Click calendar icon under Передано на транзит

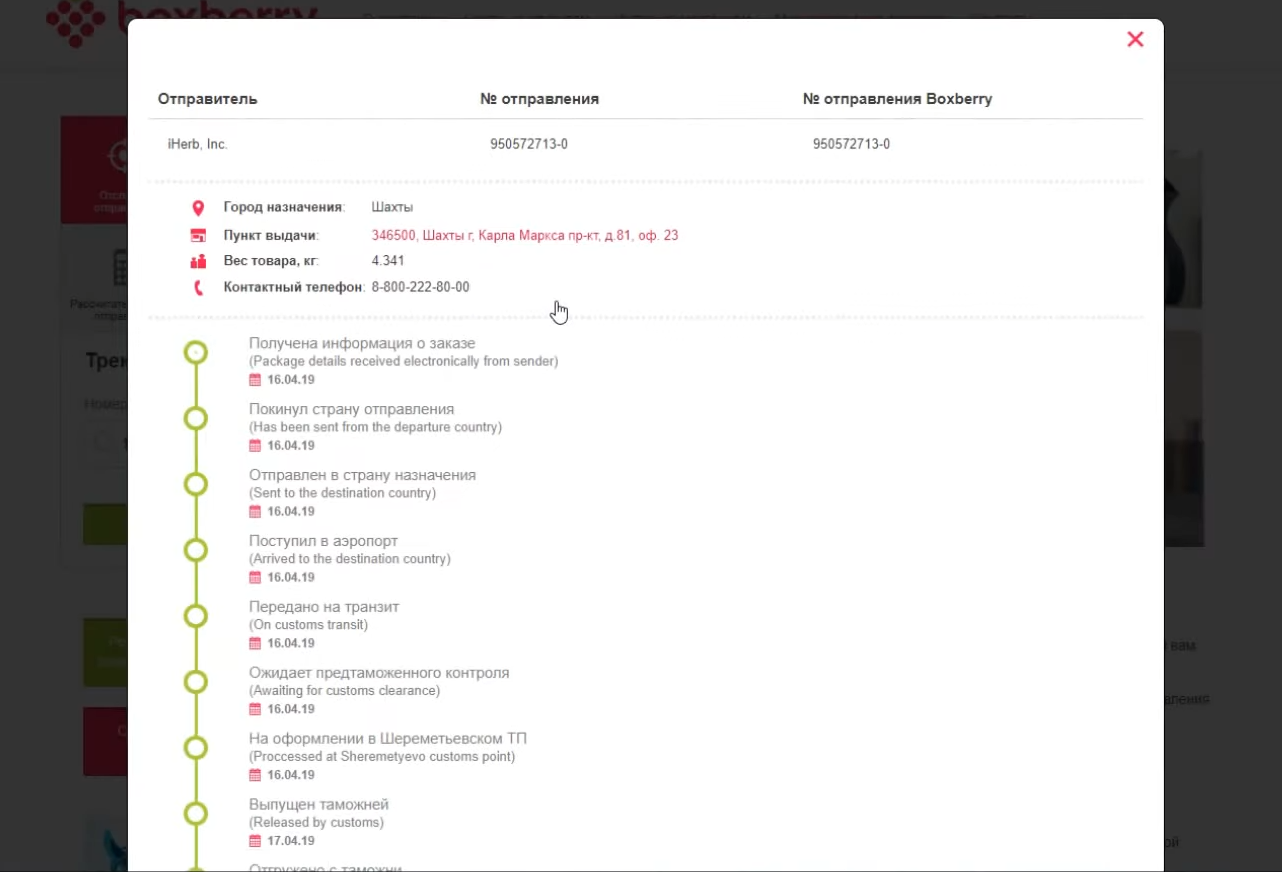pos(255,644)
